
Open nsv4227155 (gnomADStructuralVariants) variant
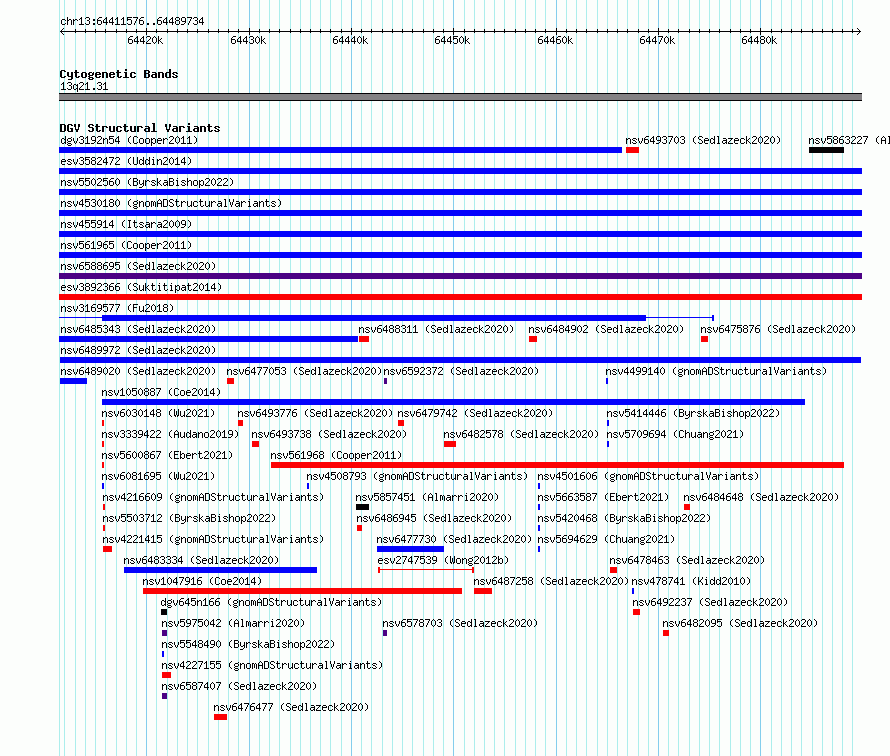point(272,665)
